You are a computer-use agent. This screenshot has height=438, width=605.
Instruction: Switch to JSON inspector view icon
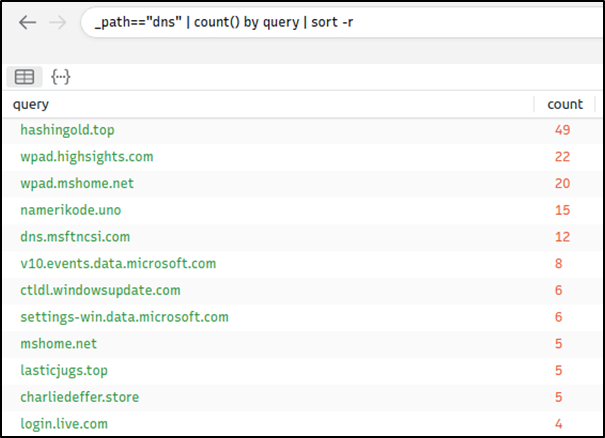61,77
